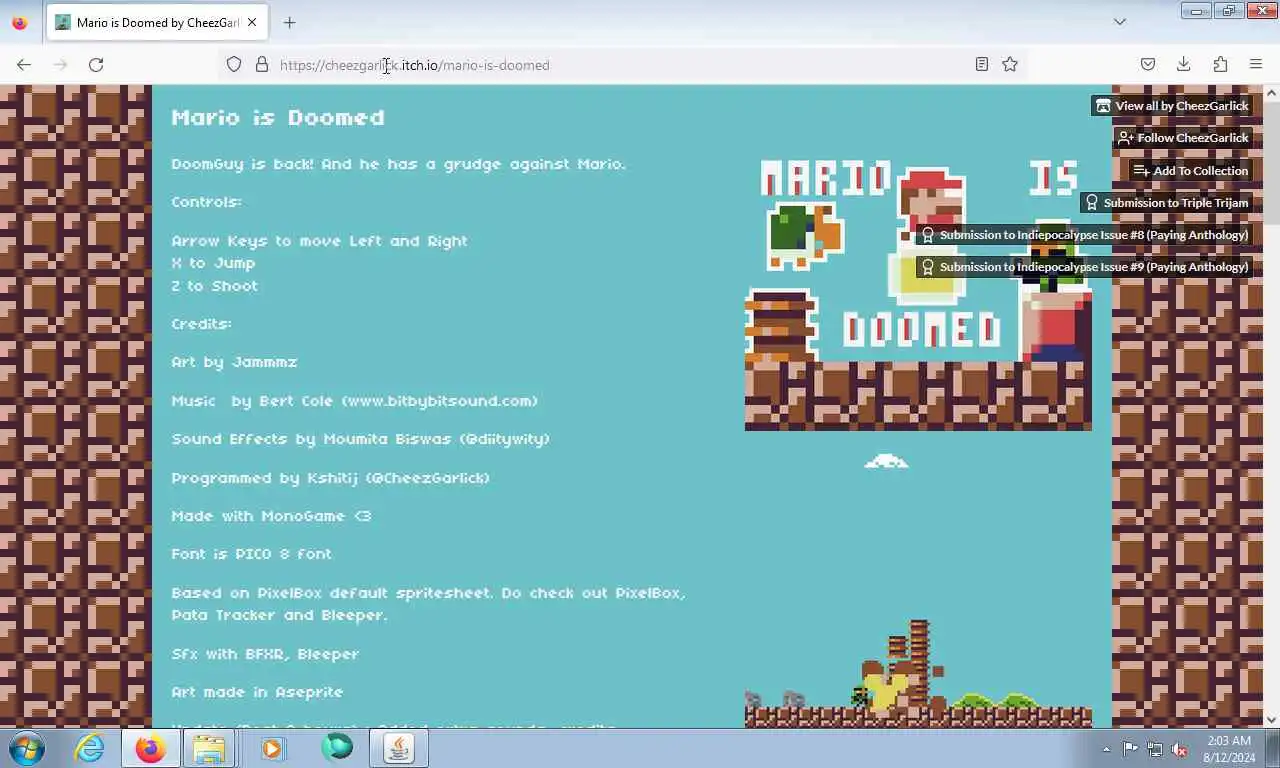Bookmark this page with the star icon
Image resolution: width=1280 pixels, height=768 pixels.
coord(1010,64)
